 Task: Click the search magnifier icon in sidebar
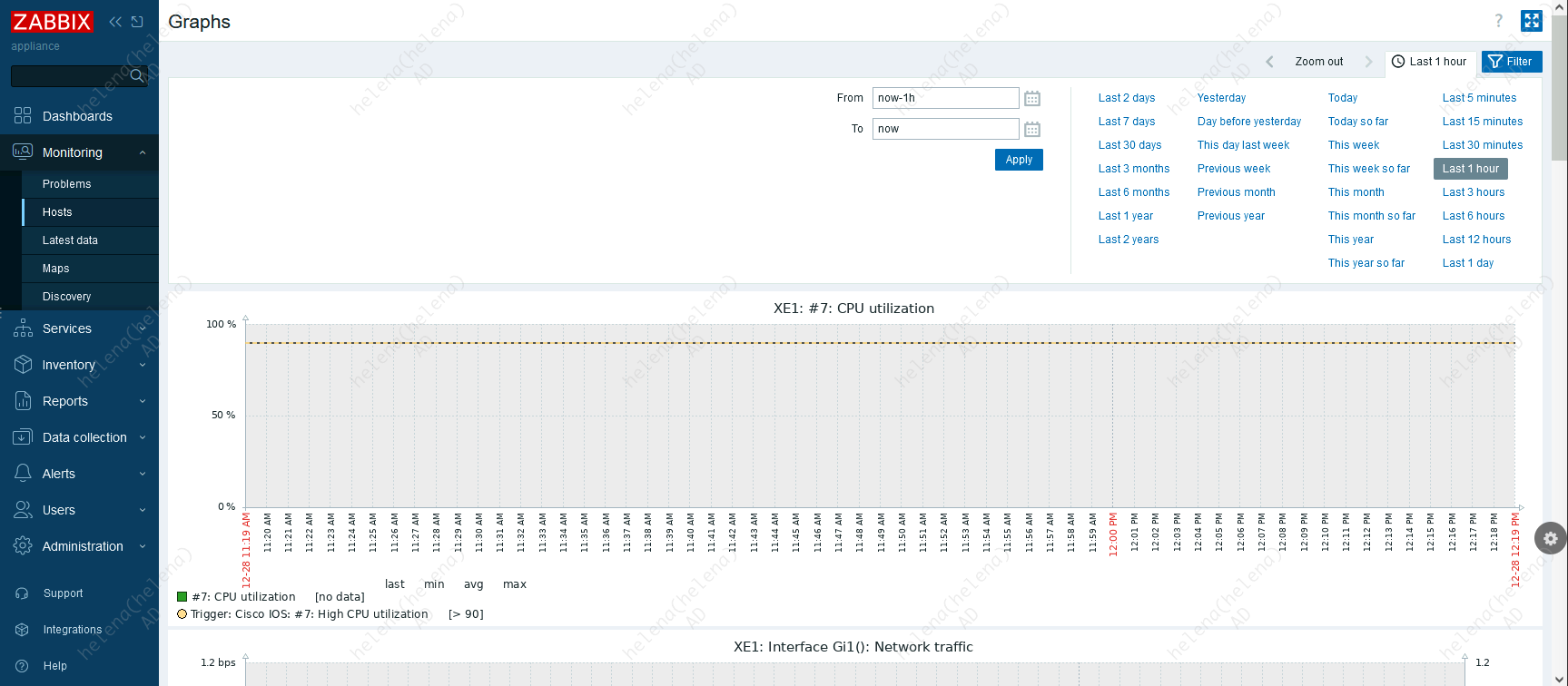pyautogui.click(x=137, y=75)
